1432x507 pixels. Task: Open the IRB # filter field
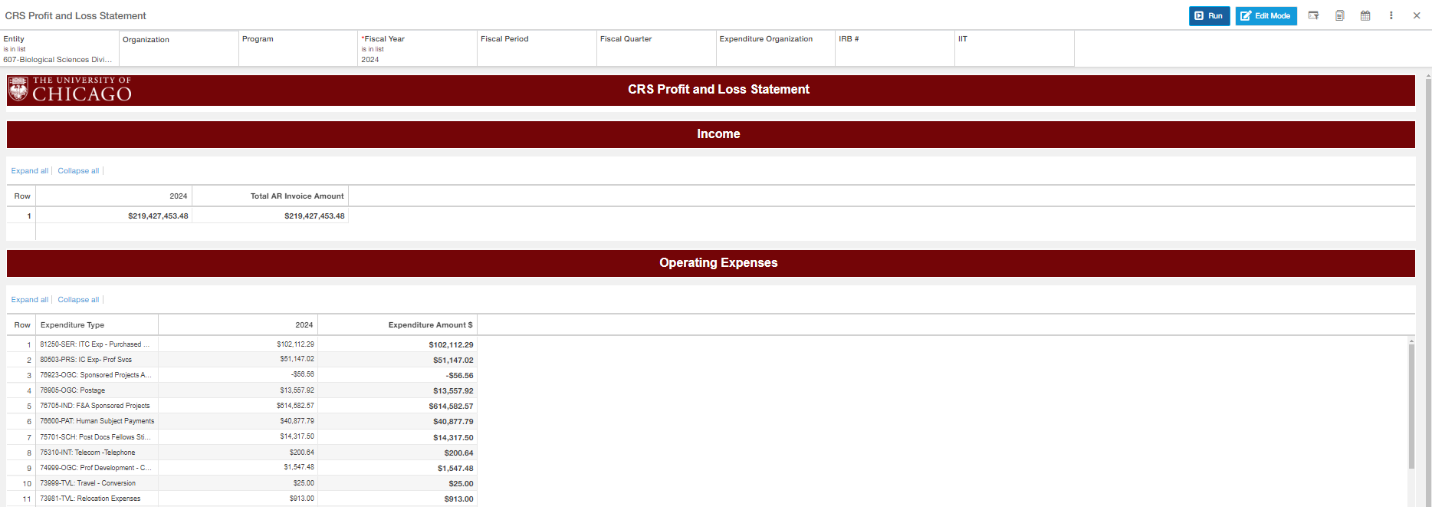(x=894, y=49)
